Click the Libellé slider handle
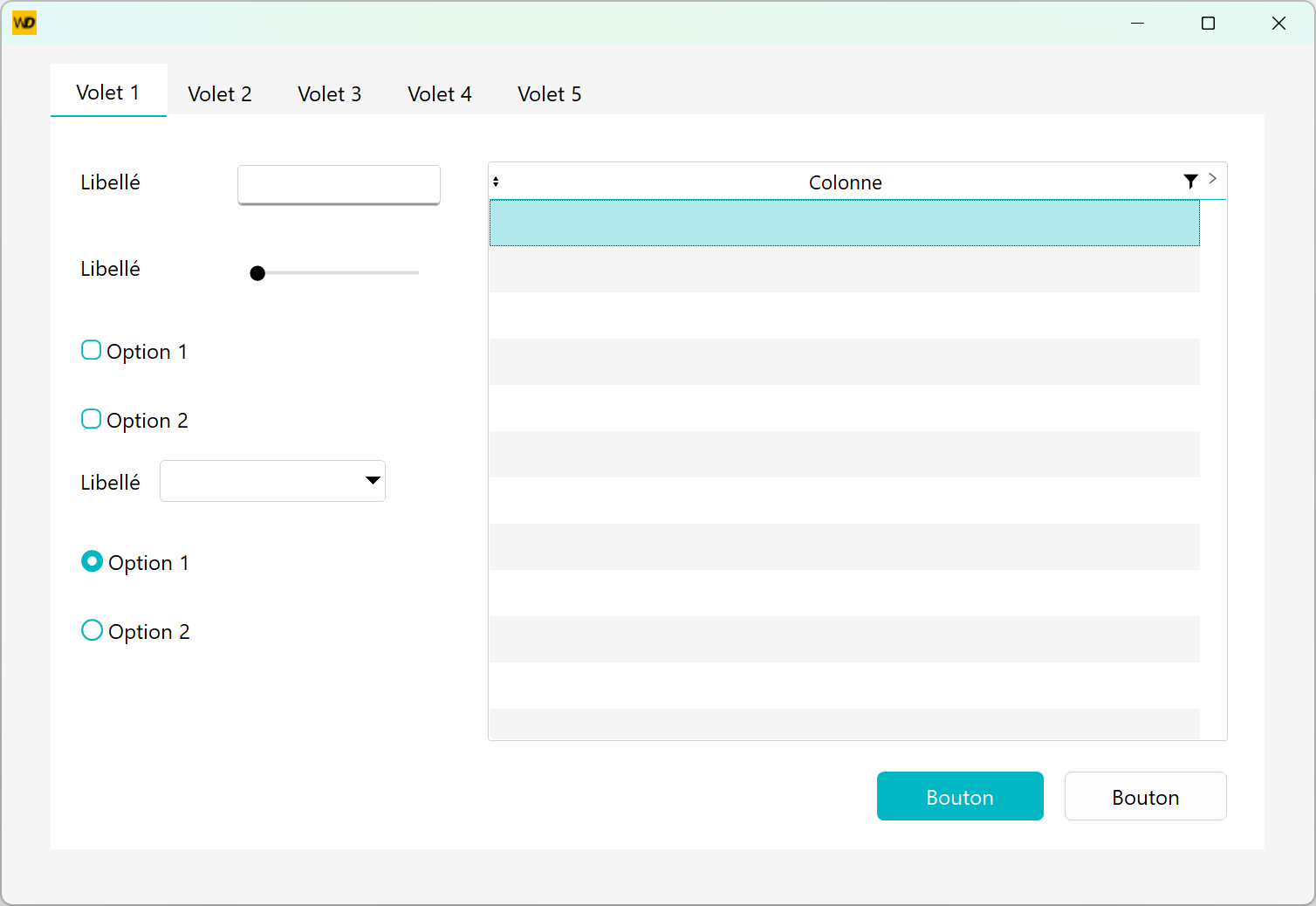Image resolution: width=1316 pixels, height=906 pixels. click(257, 273)
